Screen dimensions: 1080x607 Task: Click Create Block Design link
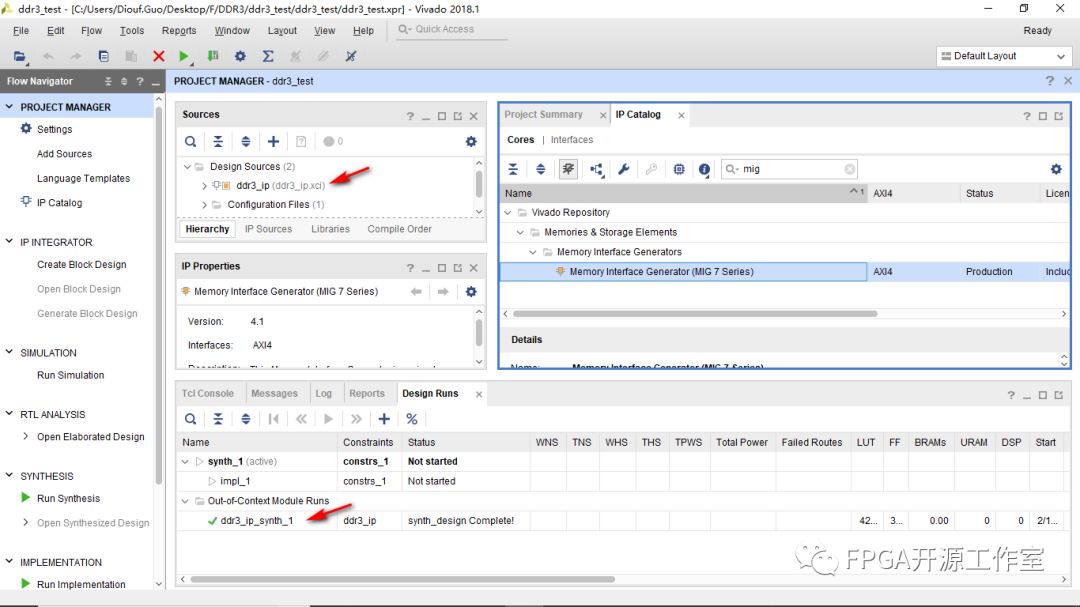click(x=81, y=265)
